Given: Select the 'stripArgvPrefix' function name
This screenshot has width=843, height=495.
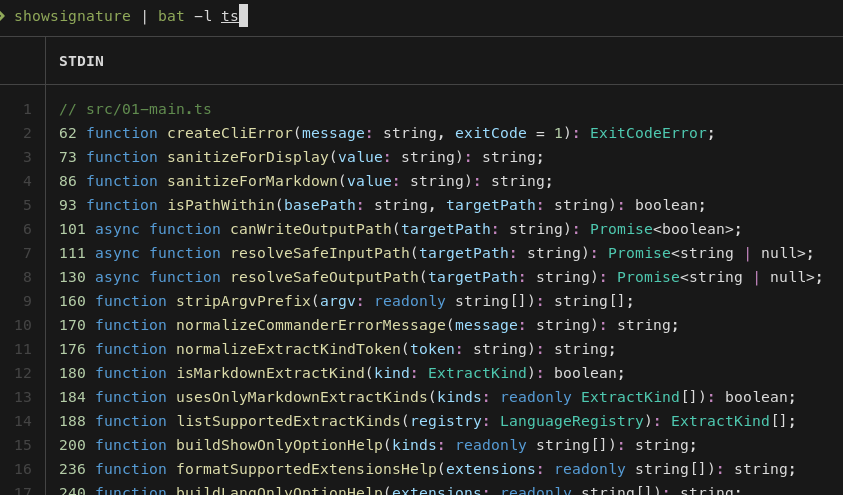Looking at the screenshot, I should [244, 300].
